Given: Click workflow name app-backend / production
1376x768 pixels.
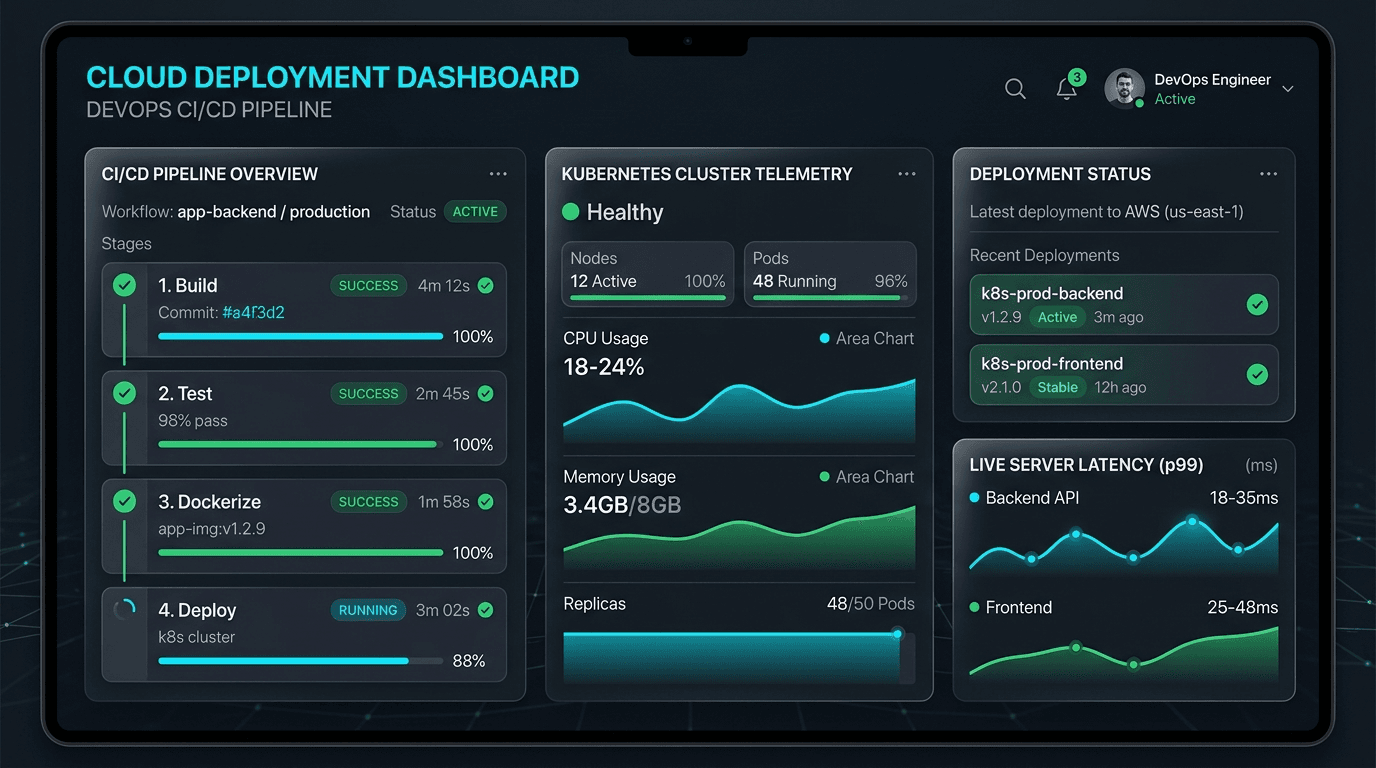Looking at the screenshot, I should point(273,212).
